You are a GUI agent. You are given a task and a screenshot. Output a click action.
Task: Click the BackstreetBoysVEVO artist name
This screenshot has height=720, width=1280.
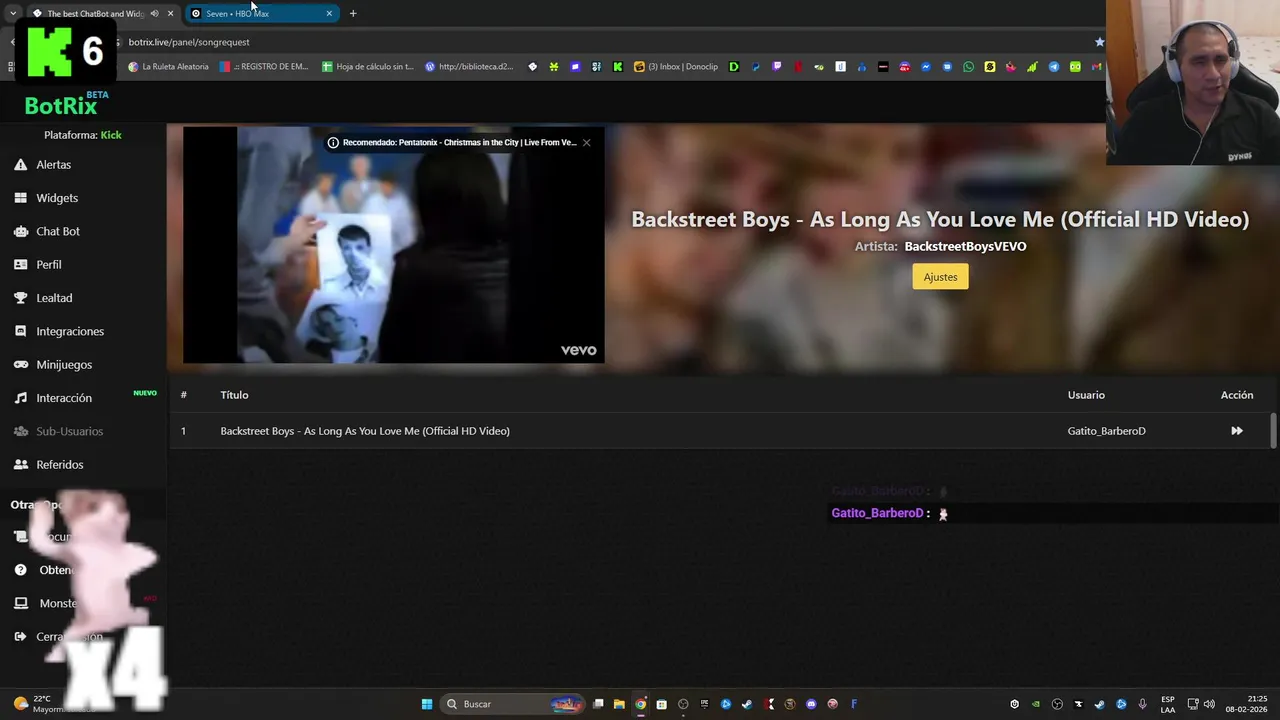point(965,246)
